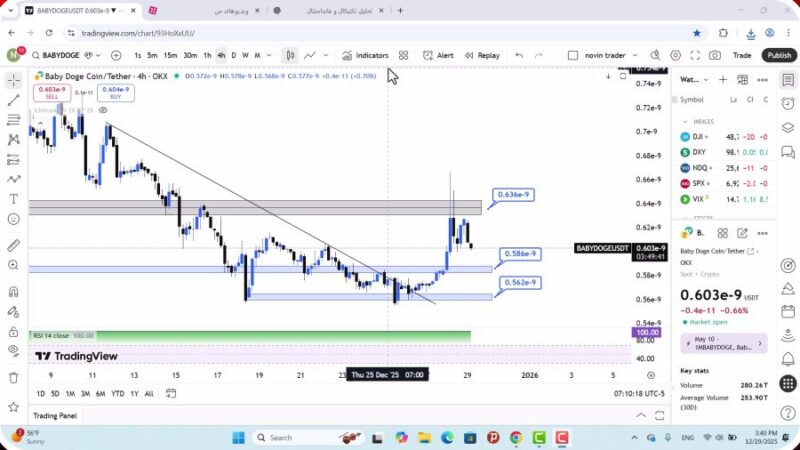Switch to the 1h timeframe
This screenshot has width=800, height=450.
coord(207,55)
